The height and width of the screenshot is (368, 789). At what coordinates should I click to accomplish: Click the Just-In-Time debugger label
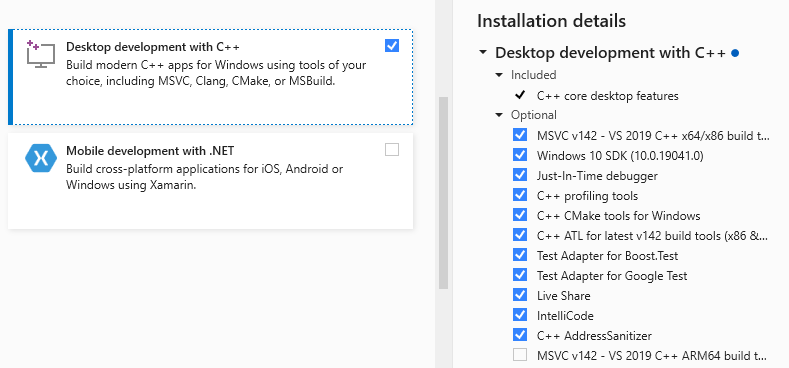[597, 176]
